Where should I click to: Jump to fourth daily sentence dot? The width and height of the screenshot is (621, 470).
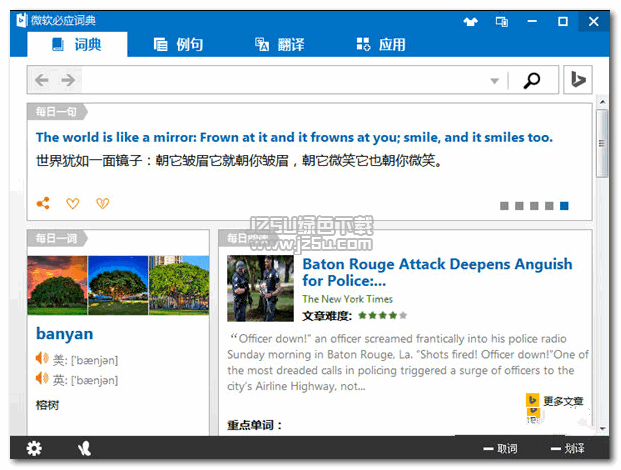[x=549, y=206]
